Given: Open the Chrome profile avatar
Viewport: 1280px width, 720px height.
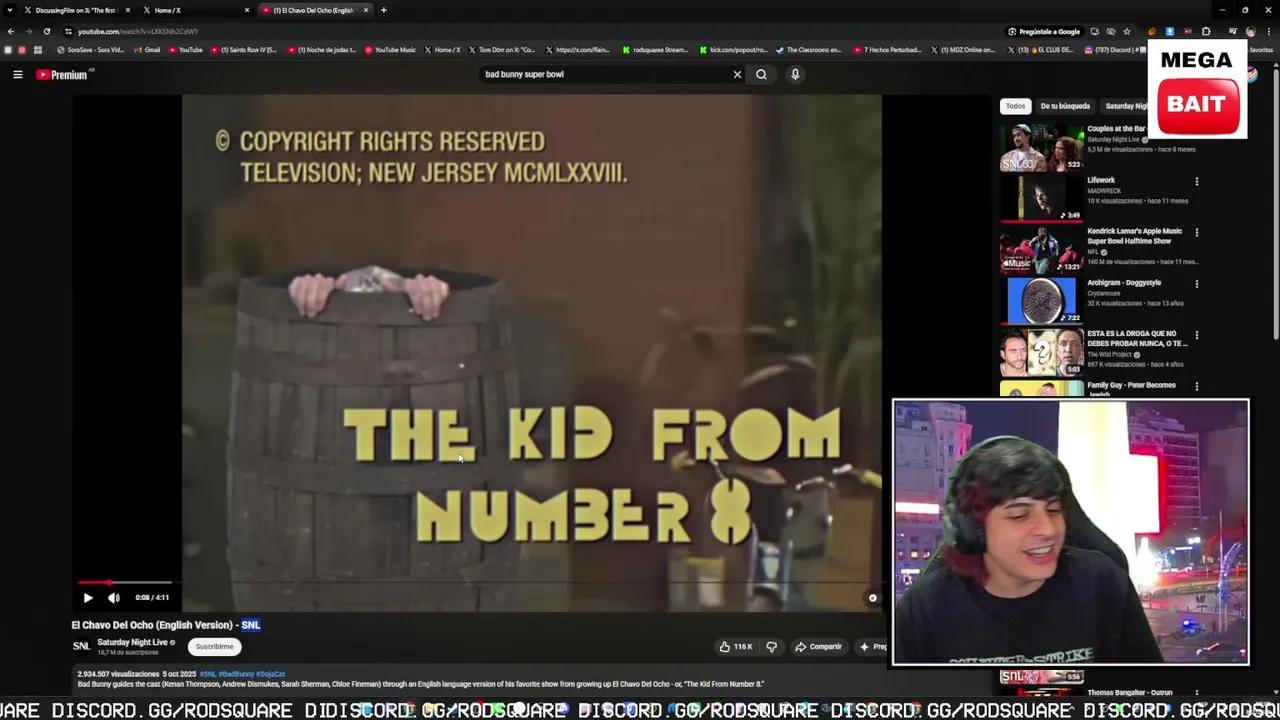Looking at the screenshot, I should coord(1250,31).
